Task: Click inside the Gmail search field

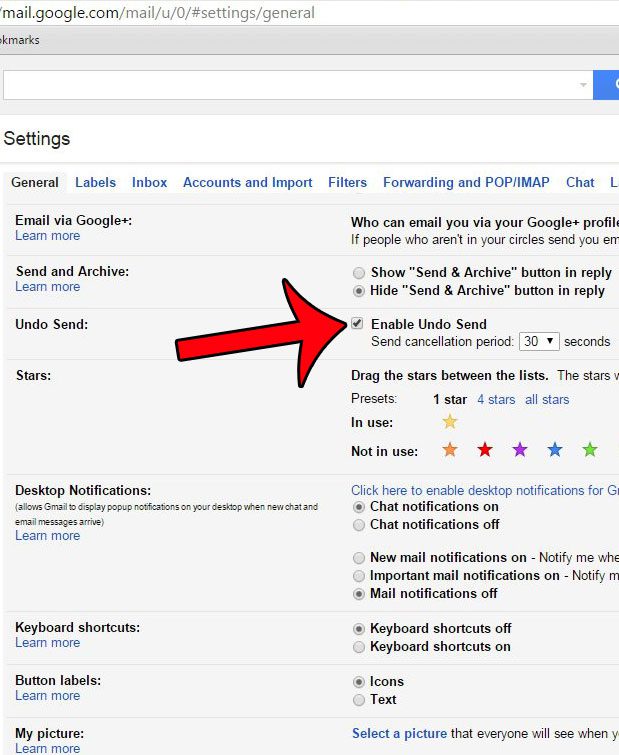Action: pos(290,86)
